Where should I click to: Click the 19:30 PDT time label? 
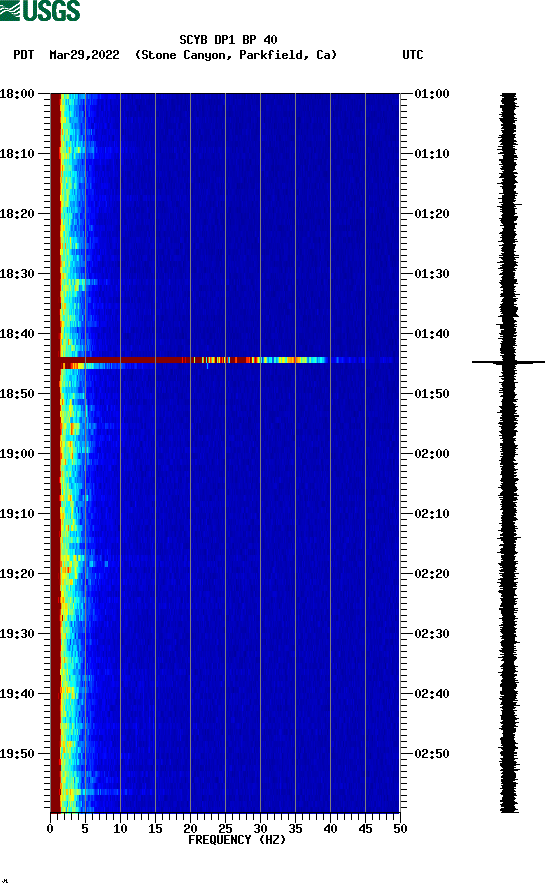click(x=17, y=634)
